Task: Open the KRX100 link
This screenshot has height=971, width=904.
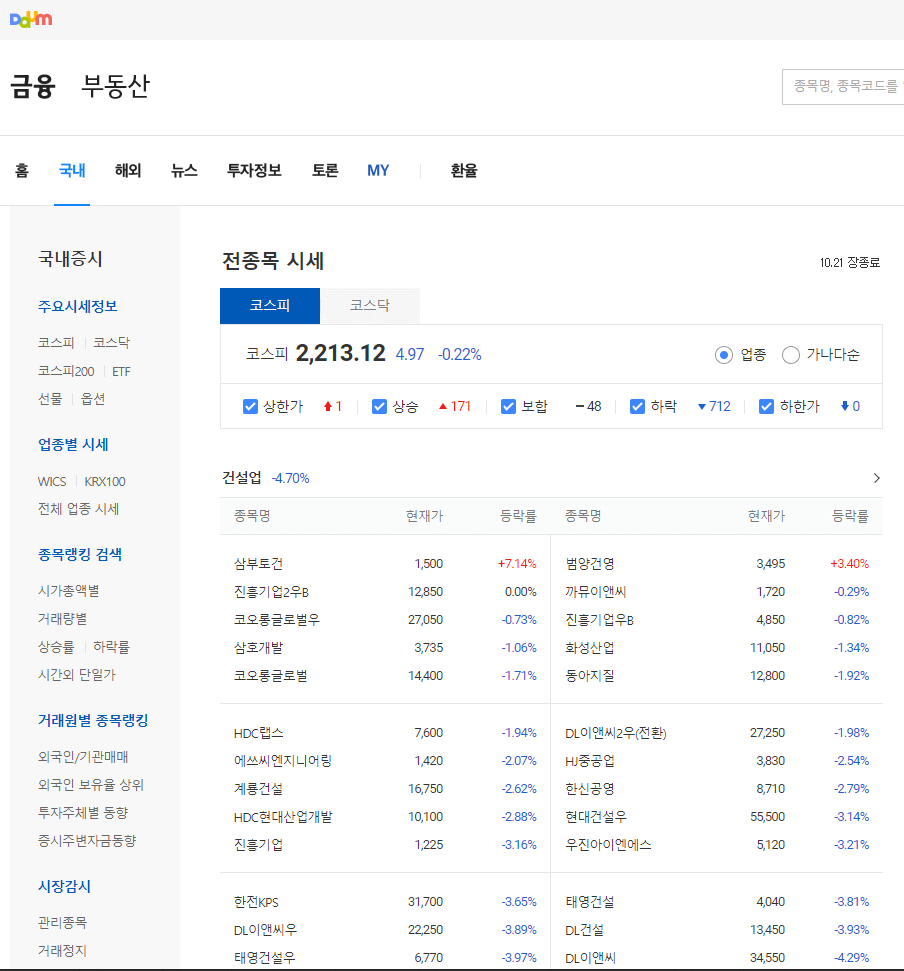Action: (x=105, y=482)
